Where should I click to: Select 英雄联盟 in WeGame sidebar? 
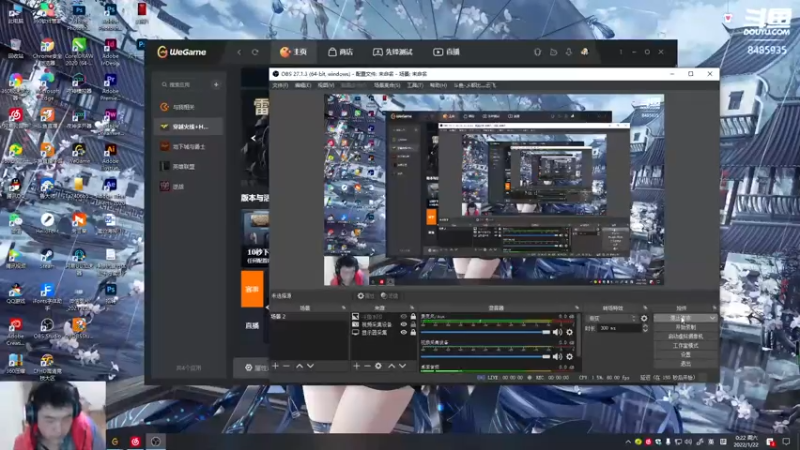pos(188,166)
